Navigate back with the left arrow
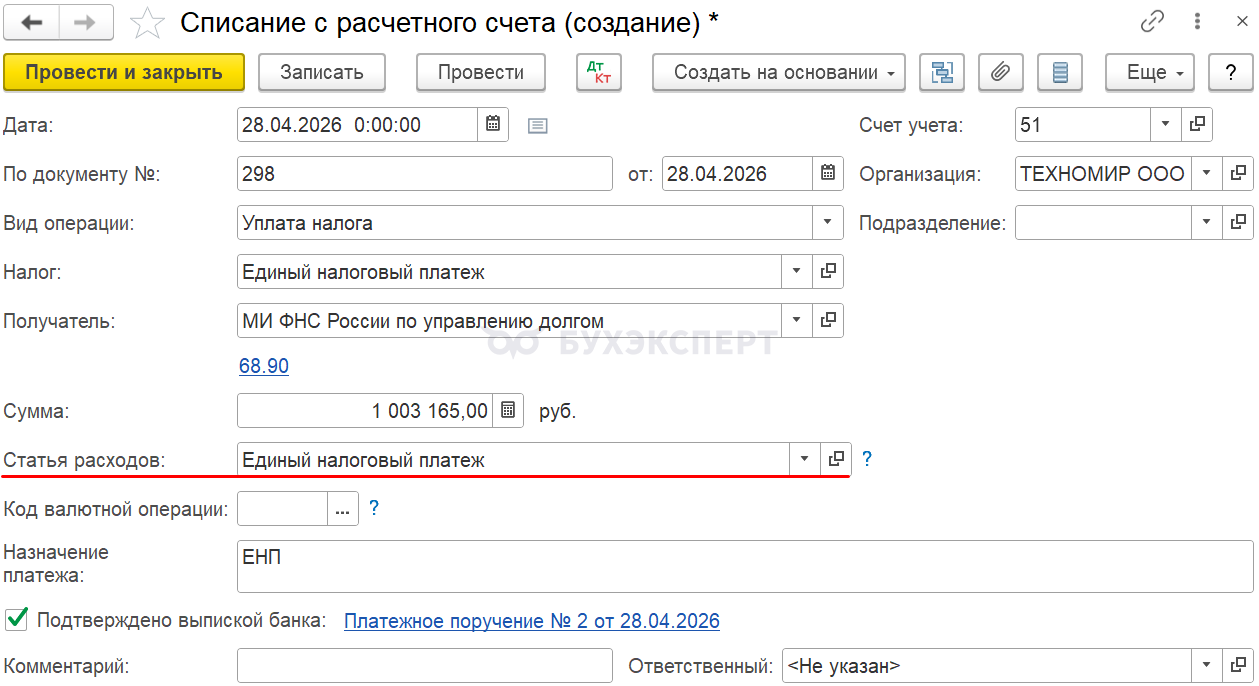 [32, 22]
